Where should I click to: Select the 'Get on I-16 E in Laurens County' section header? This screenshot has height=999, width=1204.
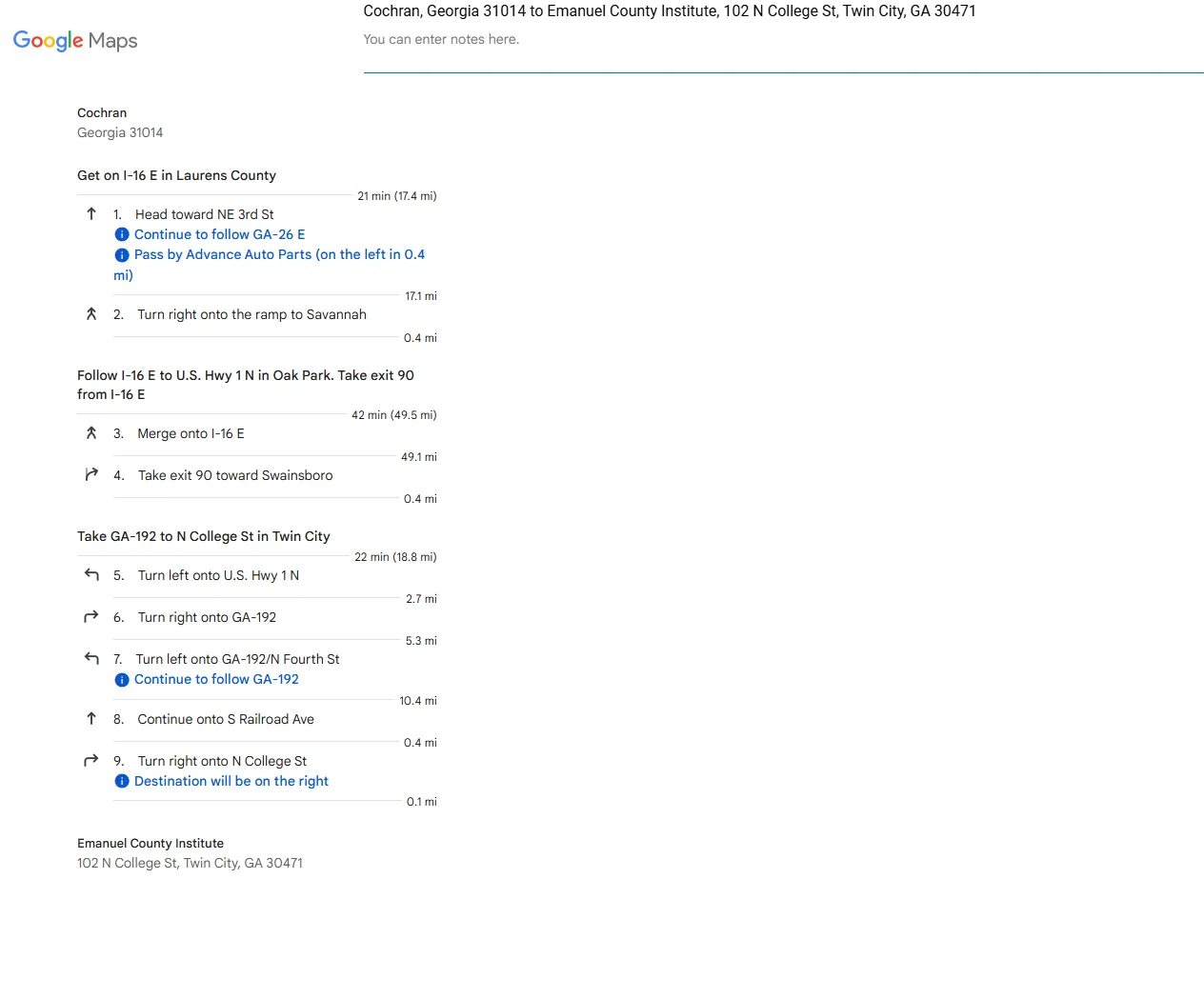176,175
